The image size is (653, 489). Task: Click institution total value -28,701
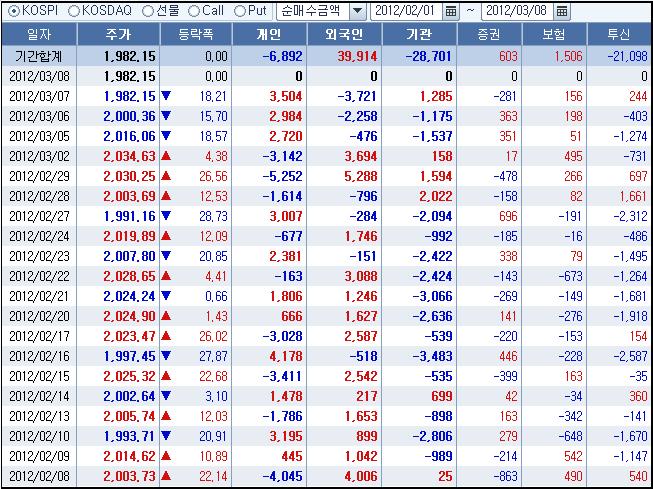[428, 56]
